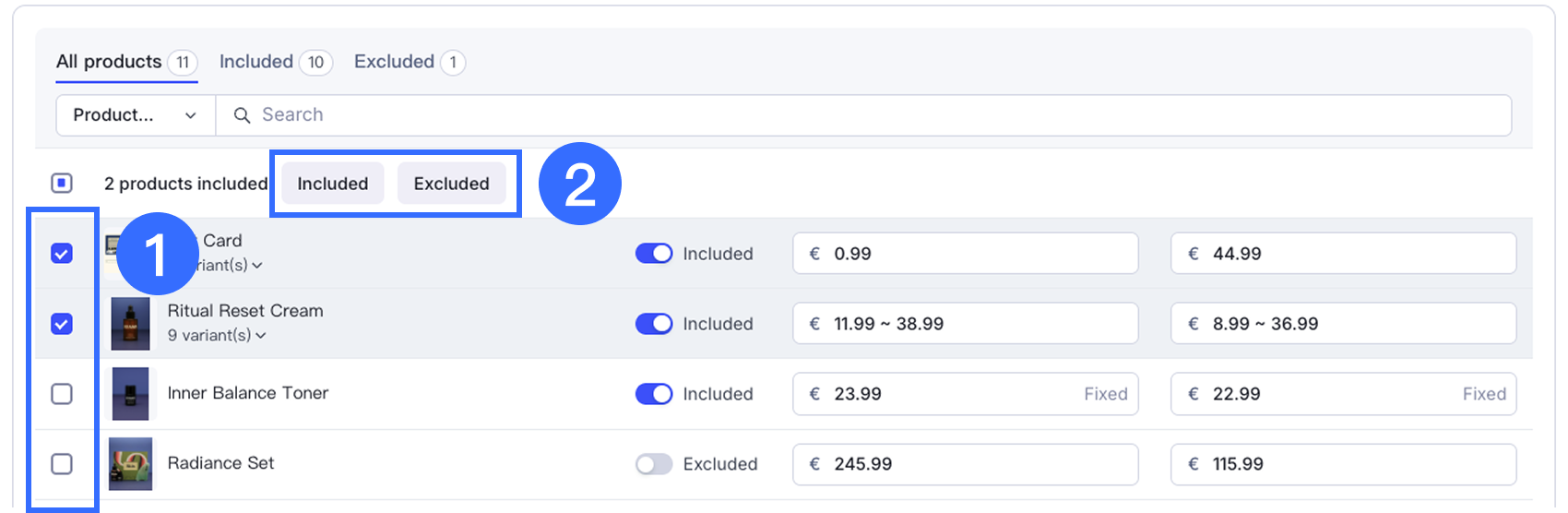1568x513 pixels.
Task: Uncheck the Ritual Reset Cream checkbox
Action: pyautogui.click(x=62, y=324)
